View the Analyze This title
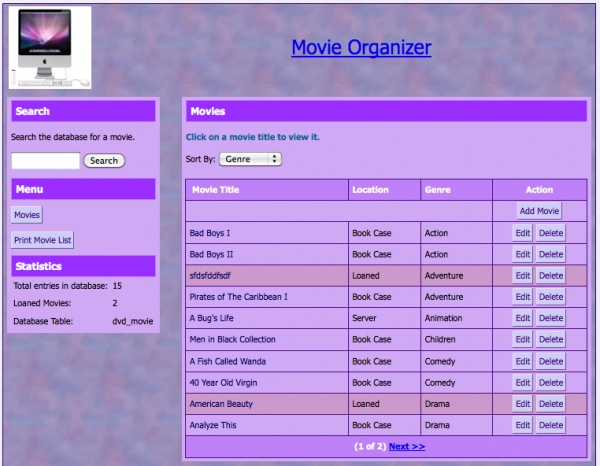The image size is (600, 466). (213, 425)
